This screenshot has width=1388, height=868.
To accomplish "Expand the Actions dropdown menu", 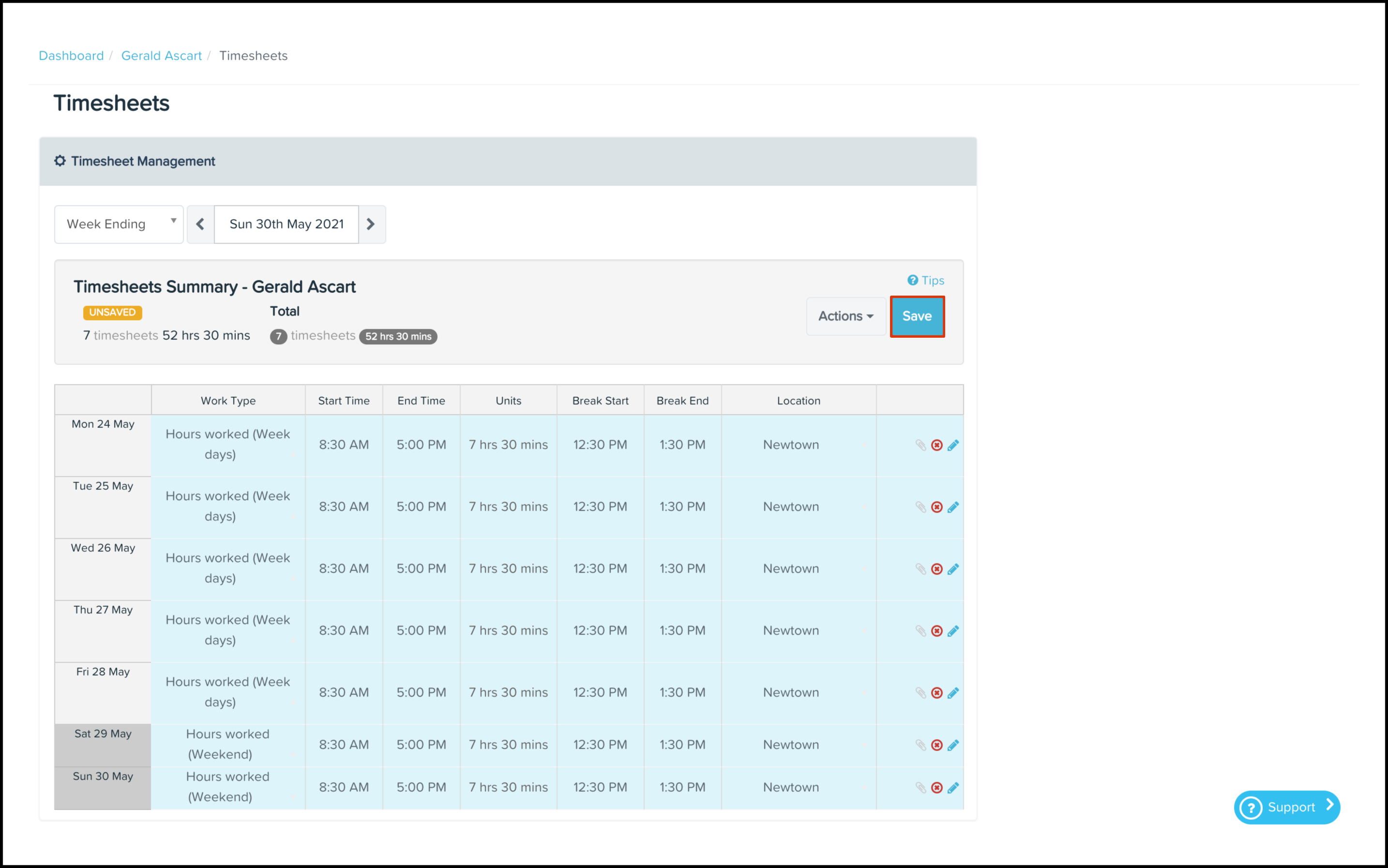I will [845, 316].
